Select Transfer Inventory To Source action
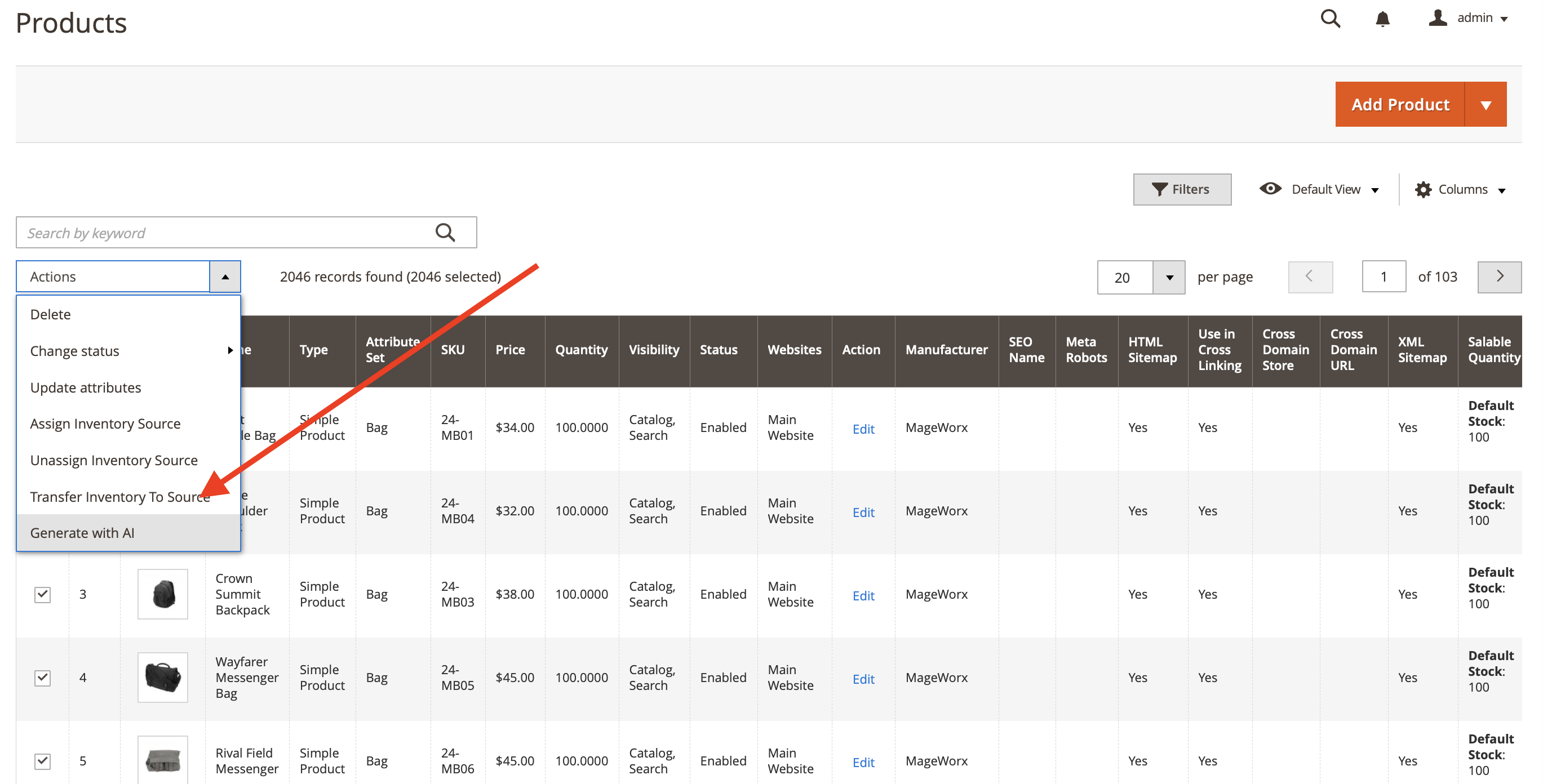The height and width of the screenshot is (784, 1543). (x=128, y=497)
